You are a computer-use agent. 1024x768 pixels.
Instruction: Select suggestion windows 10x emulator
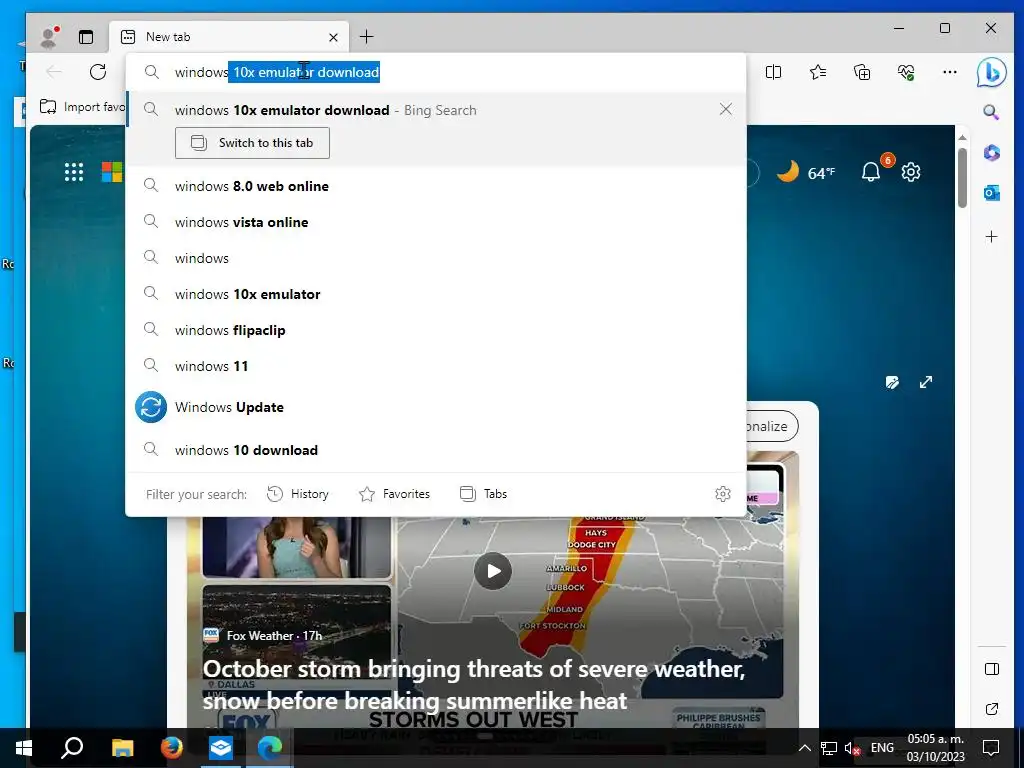point(436,294)
